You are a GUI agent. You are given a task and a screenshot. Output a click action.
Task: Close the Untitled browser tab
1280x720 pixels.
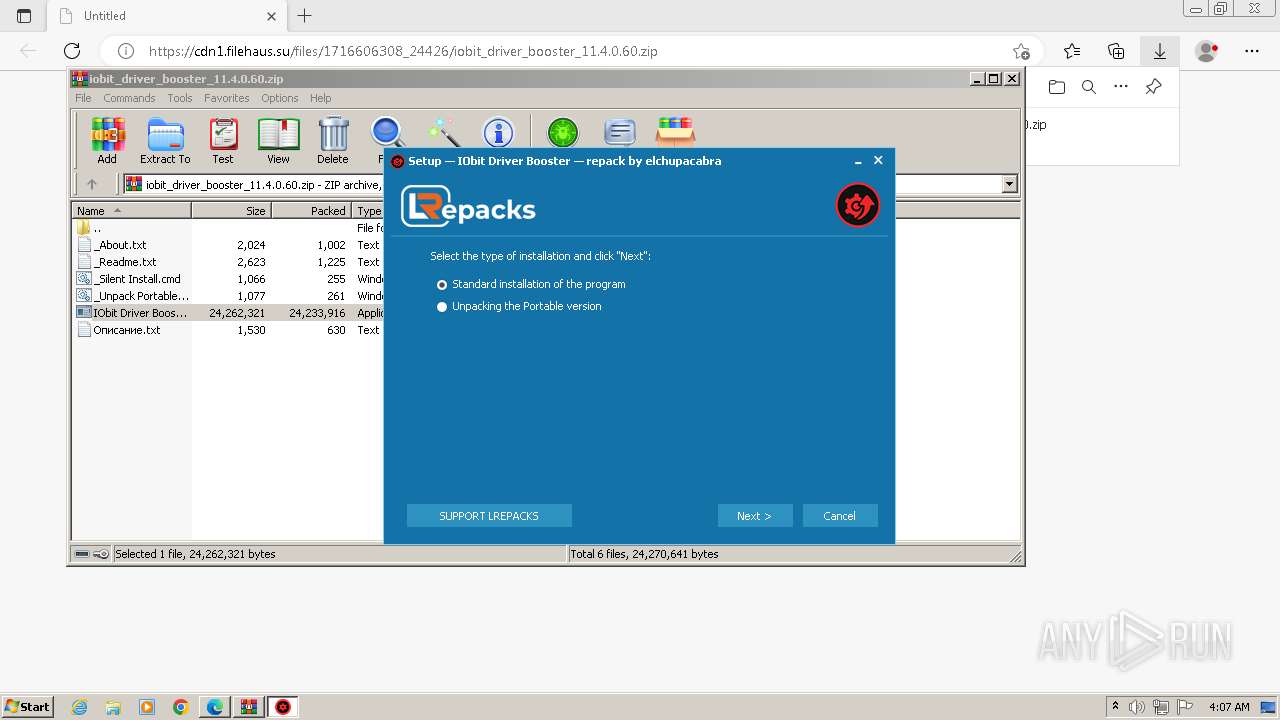pyautogui.click(x=272, y=16)
